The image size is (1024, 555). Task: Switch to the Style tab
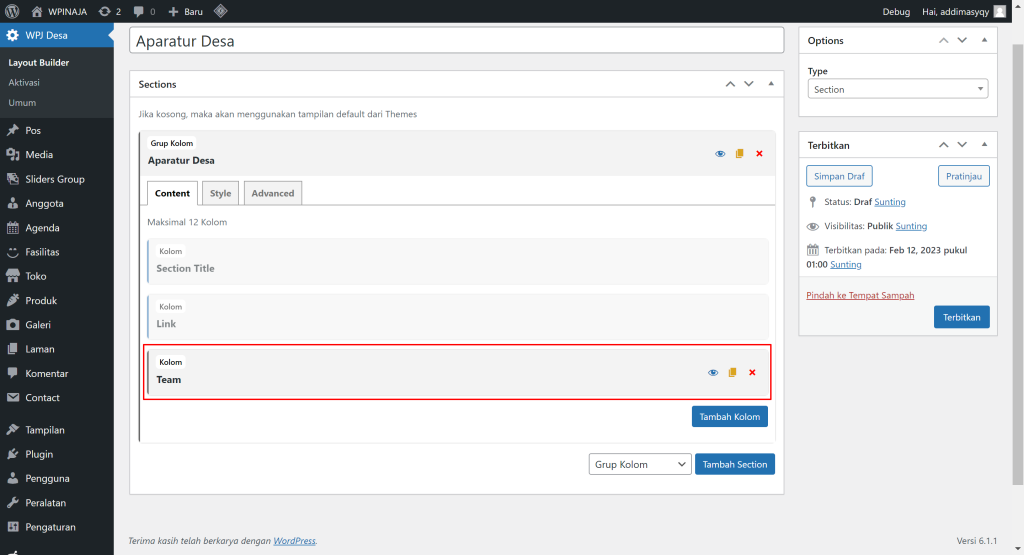[x=220, y=193]
